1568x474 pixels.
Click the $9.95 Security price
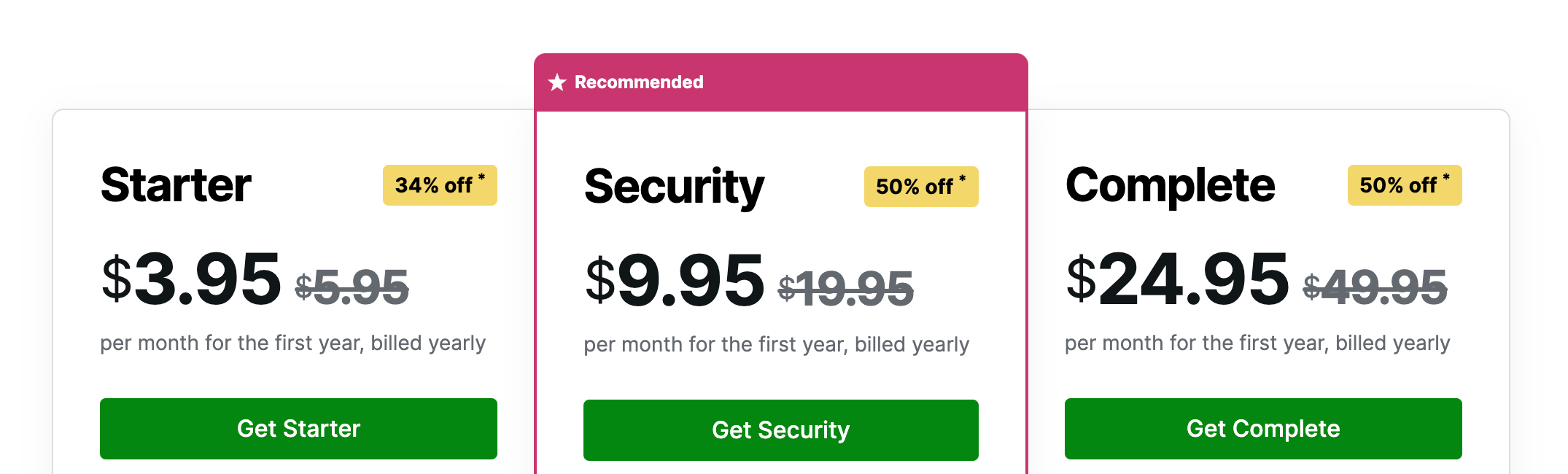(675, 280)
